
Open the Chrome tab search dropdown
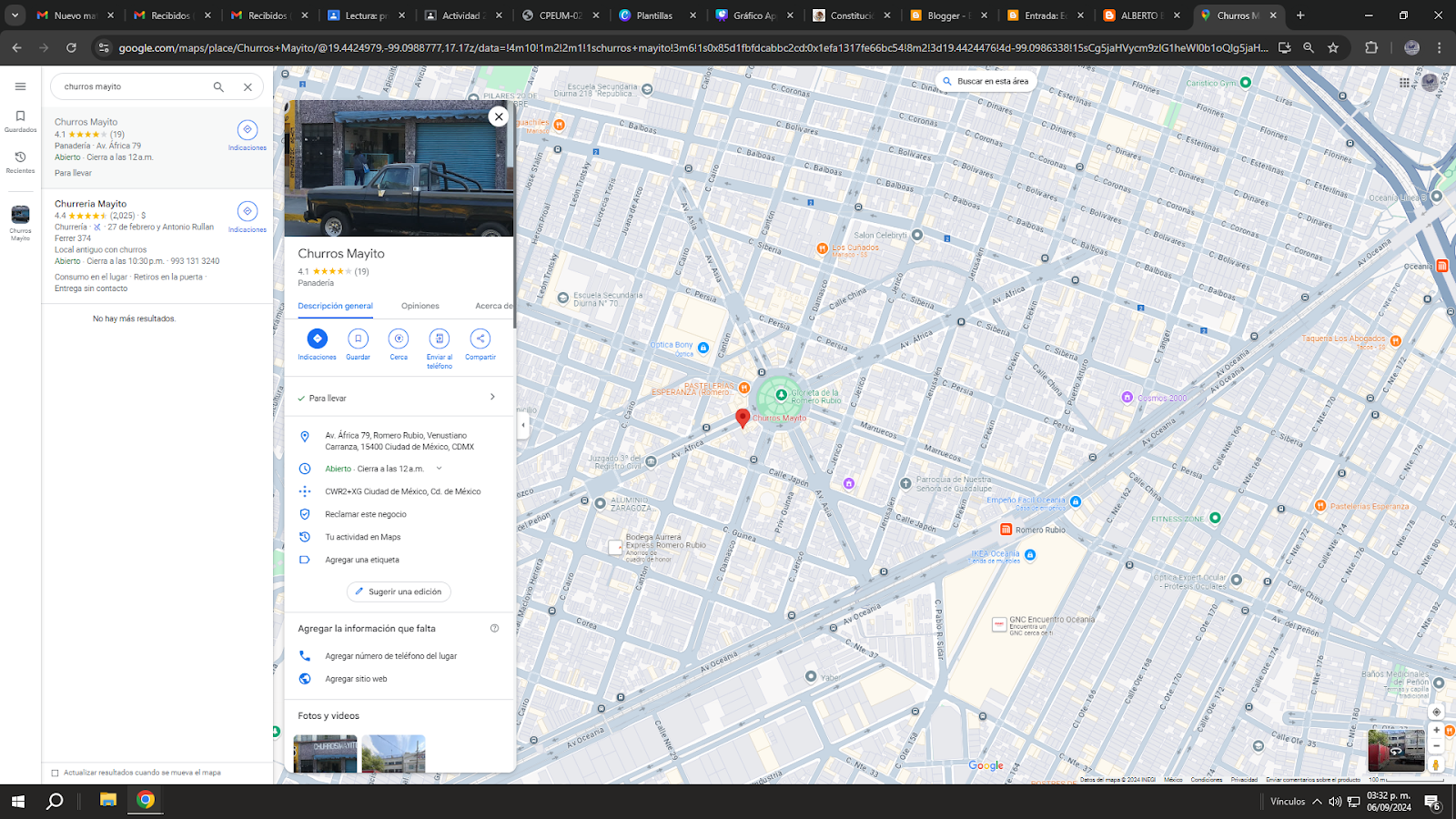coord(15,15)
